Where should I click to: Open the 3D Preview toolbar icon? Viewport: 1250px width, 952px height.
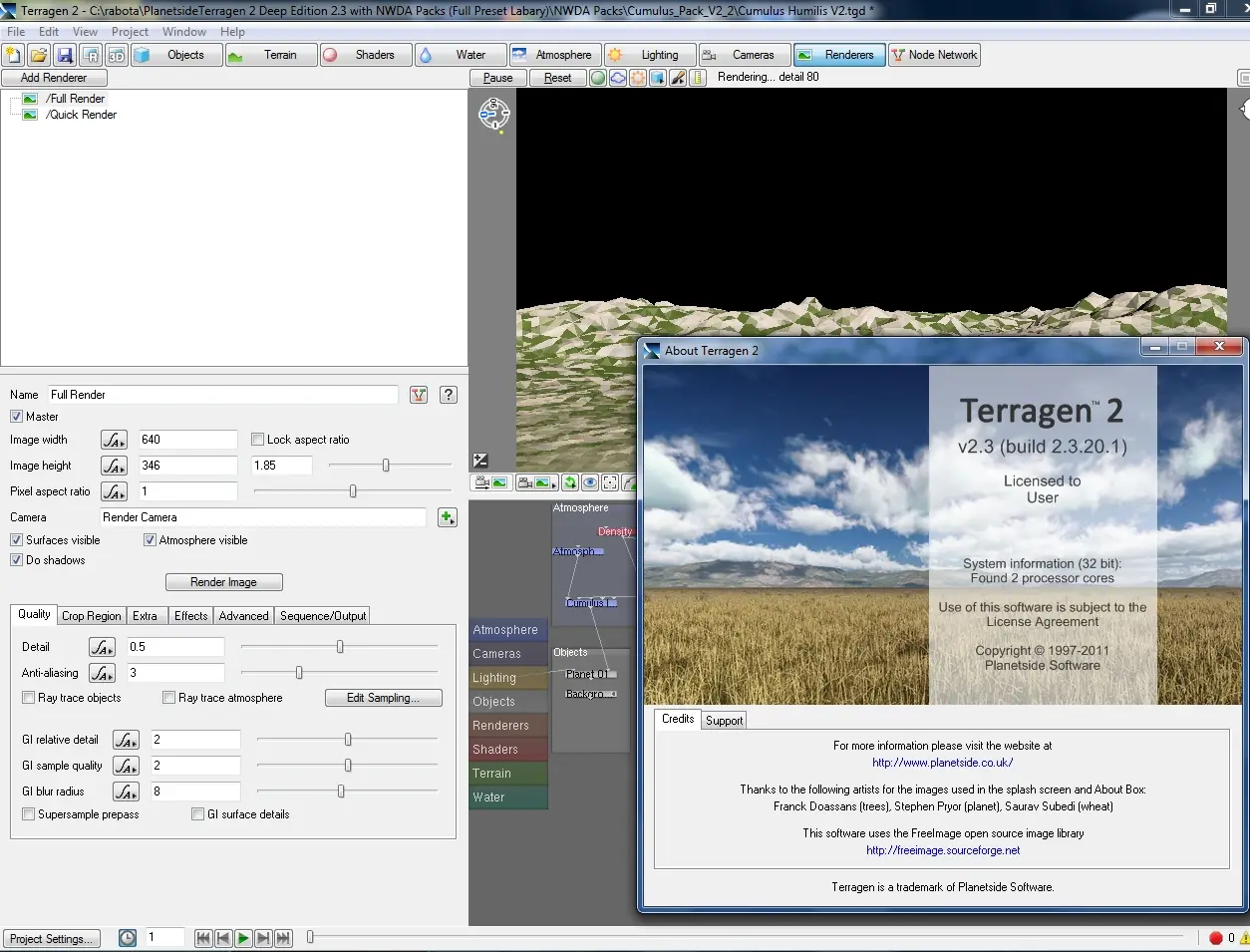[117, 56]
